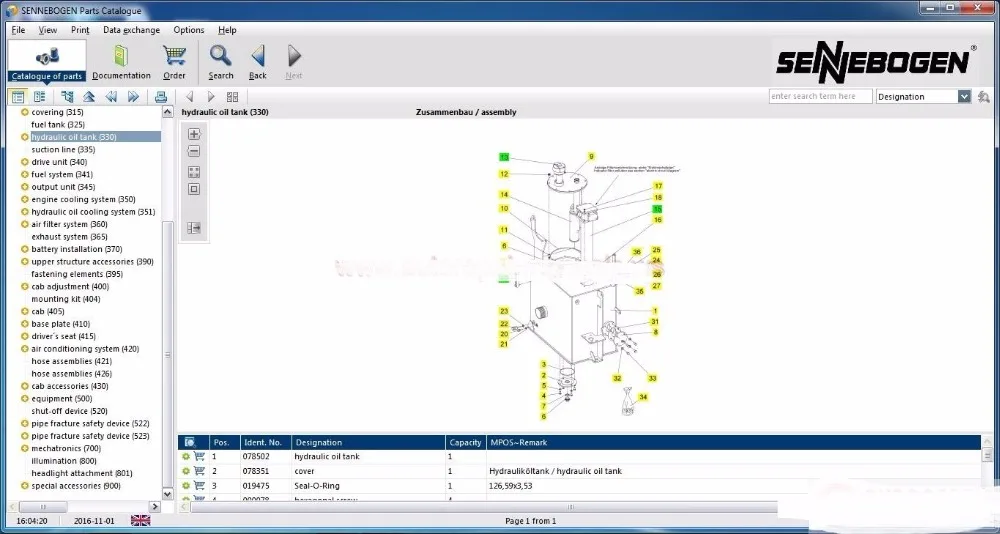Viewport: 1000px width, 534px height.
Task: Expand the drive unit (340) node
Action: (x=25, y=162)
